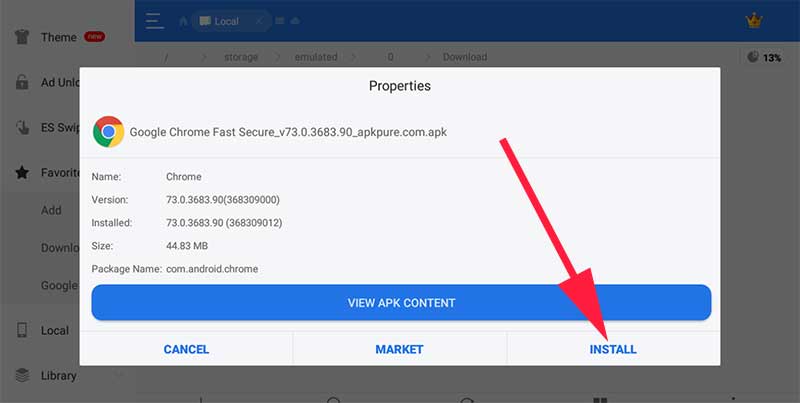Click version value 73.0.3683.90(368309000)
Viewport: 800px width, 403px height.
(x=223, y=200)
